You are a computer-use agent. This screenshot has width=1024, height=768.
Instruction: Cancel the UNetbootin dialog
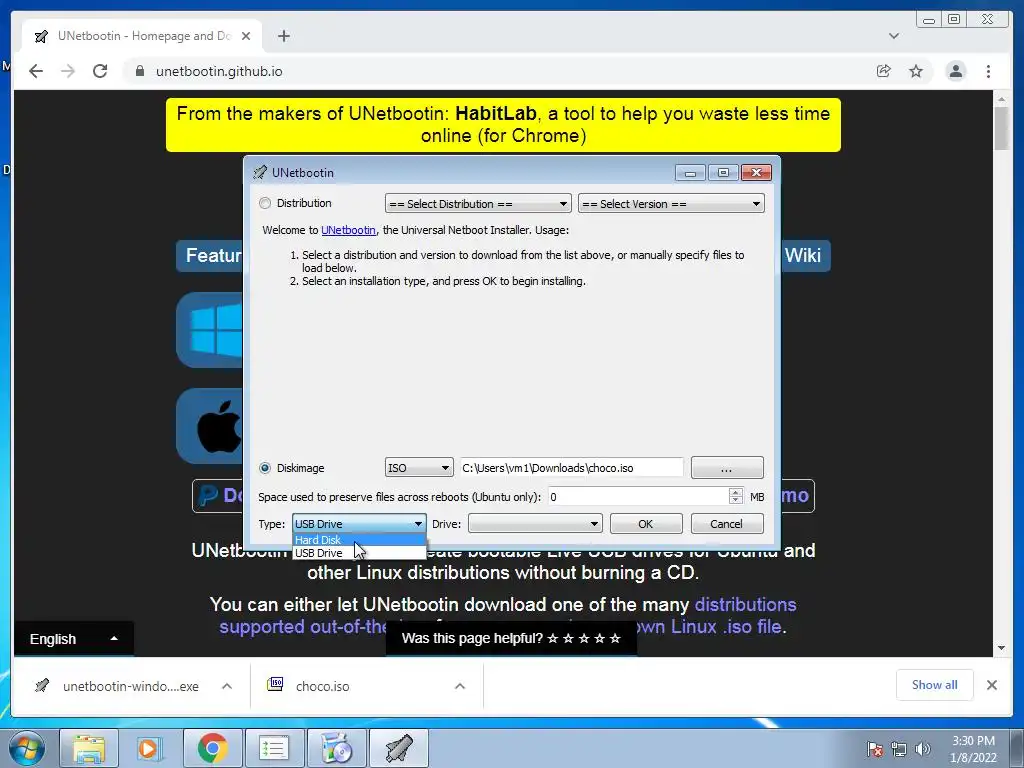[x=727, y=524]
